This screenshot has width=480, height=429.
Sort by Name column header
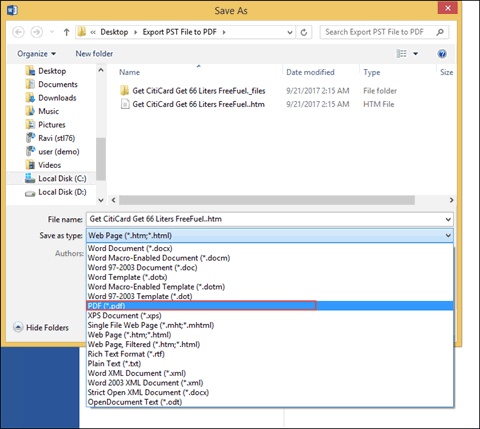click(x=130, y=72)
